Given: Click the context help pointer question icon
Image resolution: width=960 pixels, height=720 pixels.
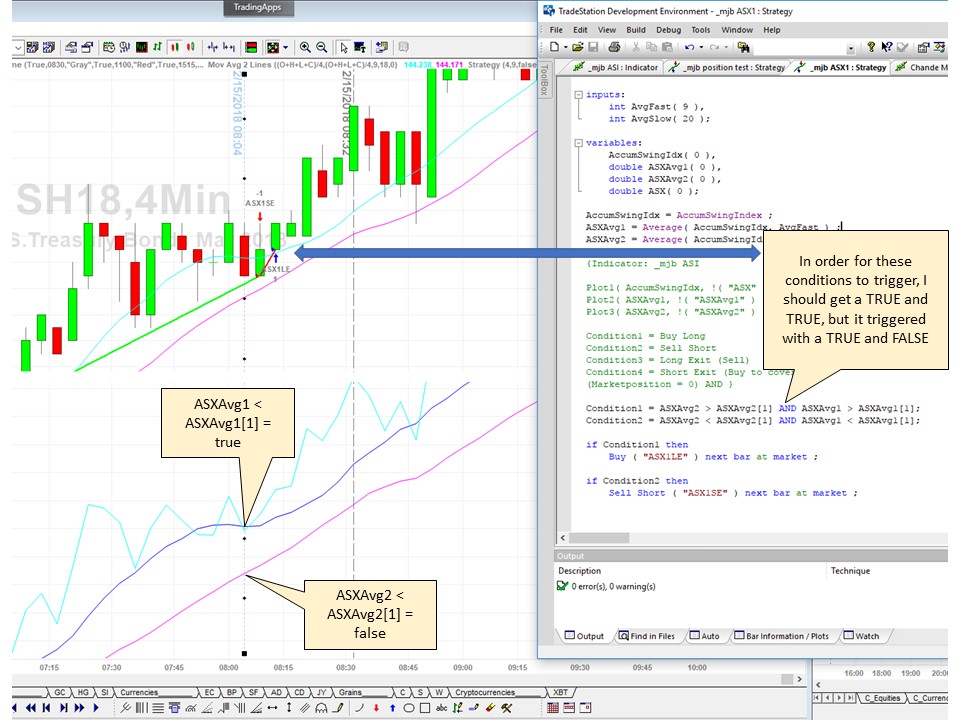Looking at the screenshot, I should (x=886, y=47).
